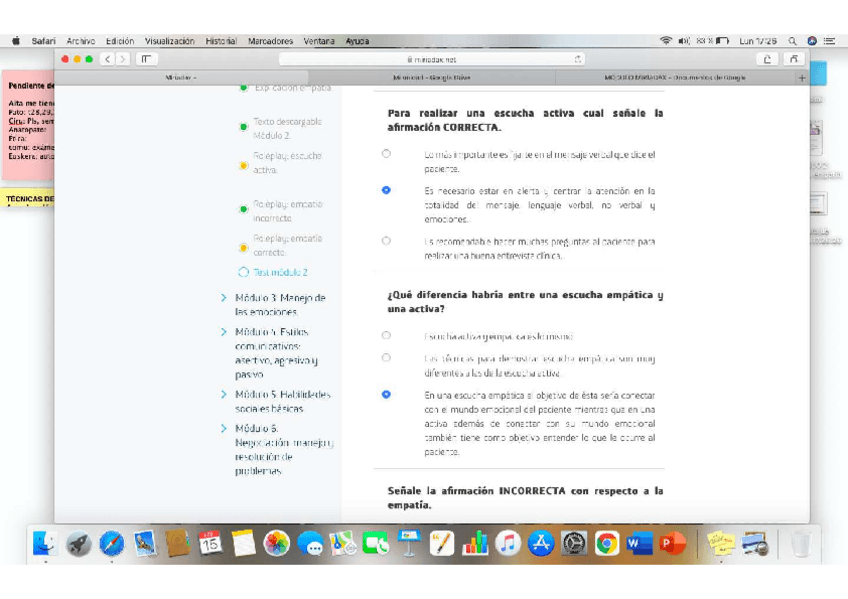Open the App Store dock icon
The width and height of the screenshot is (848, 599).
(x=541, y=543)
